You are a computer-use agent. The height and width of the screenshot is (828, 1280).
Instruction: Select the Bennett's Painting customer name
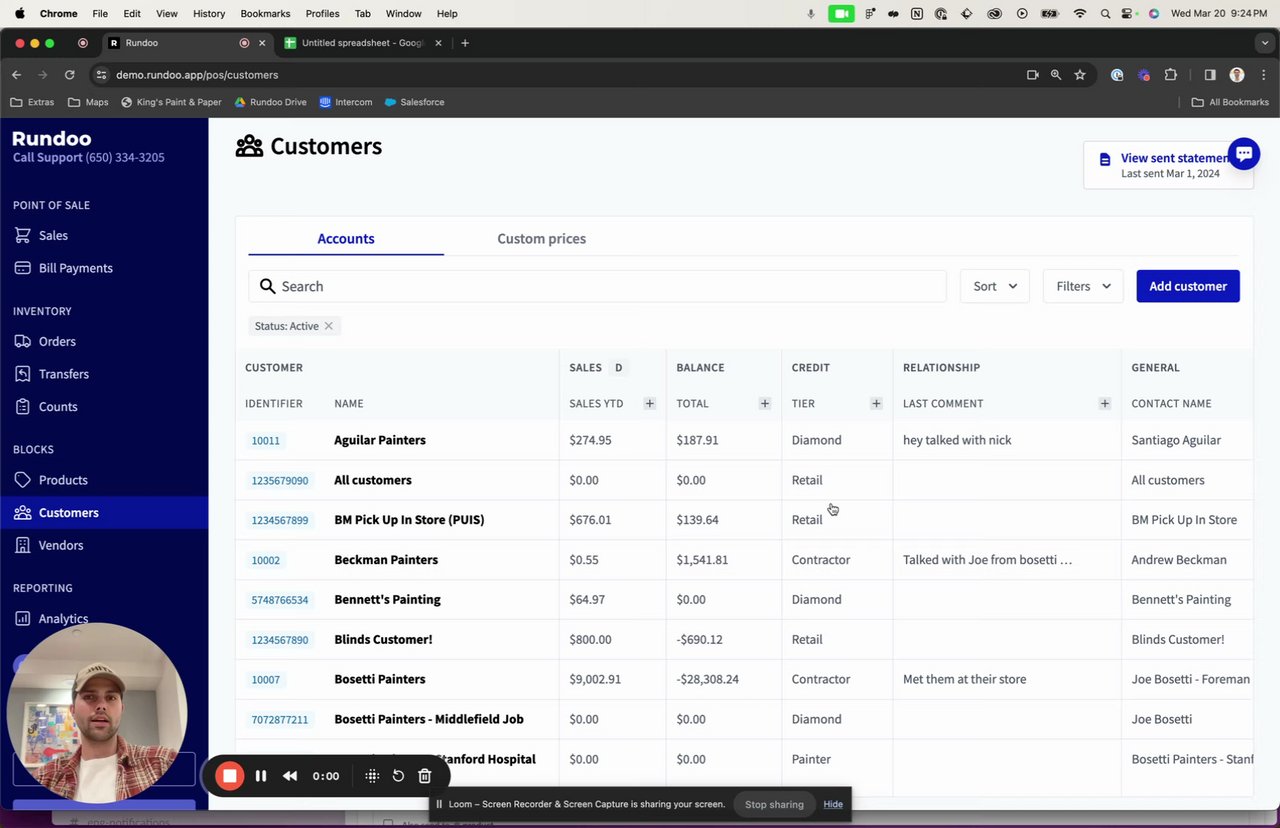coord(387,600)
